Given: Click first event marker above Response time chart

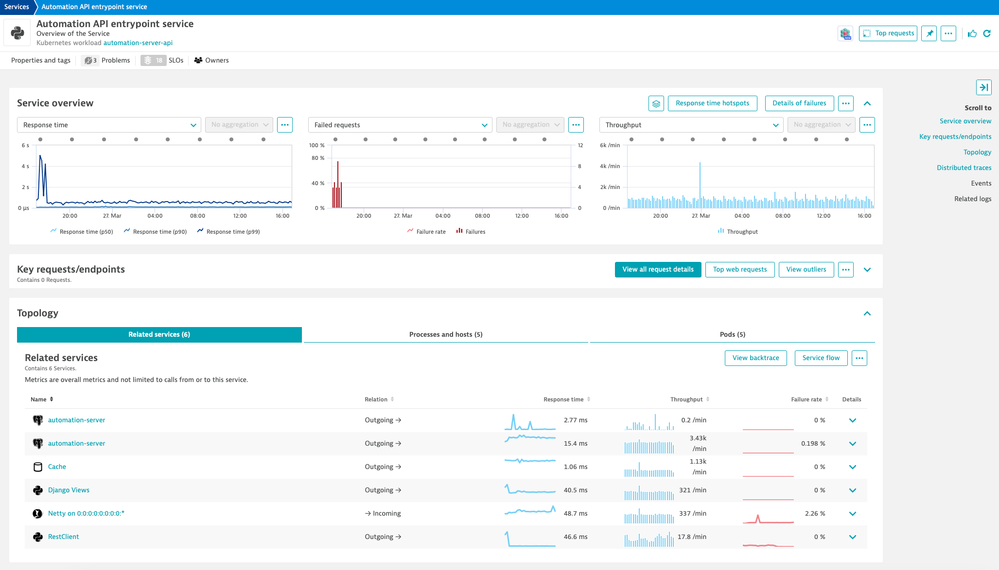Looking at the screenshot, I should pos(42,139).
